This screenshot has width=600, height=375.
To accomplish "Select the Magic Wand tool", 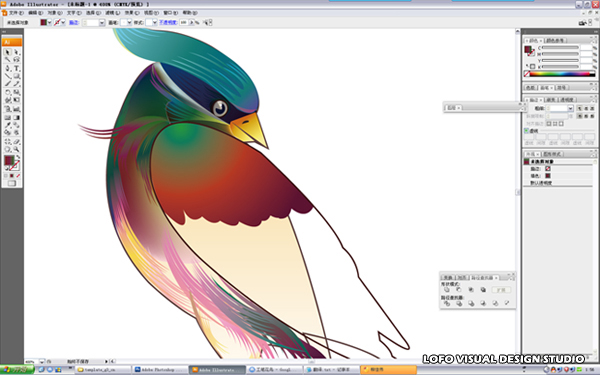I will 7,60.
